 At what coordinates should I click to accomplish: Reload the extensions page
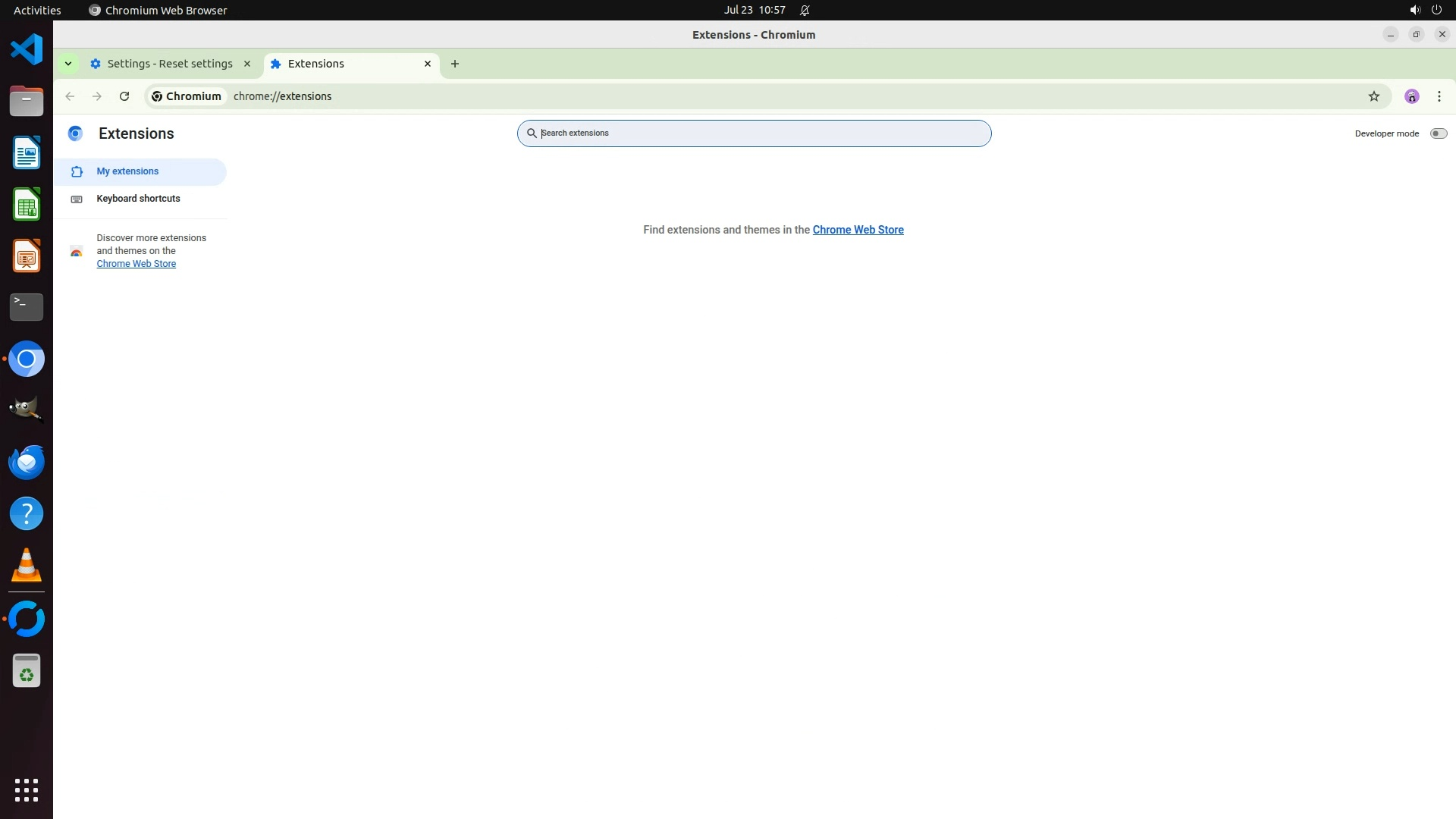pos(124,96)
